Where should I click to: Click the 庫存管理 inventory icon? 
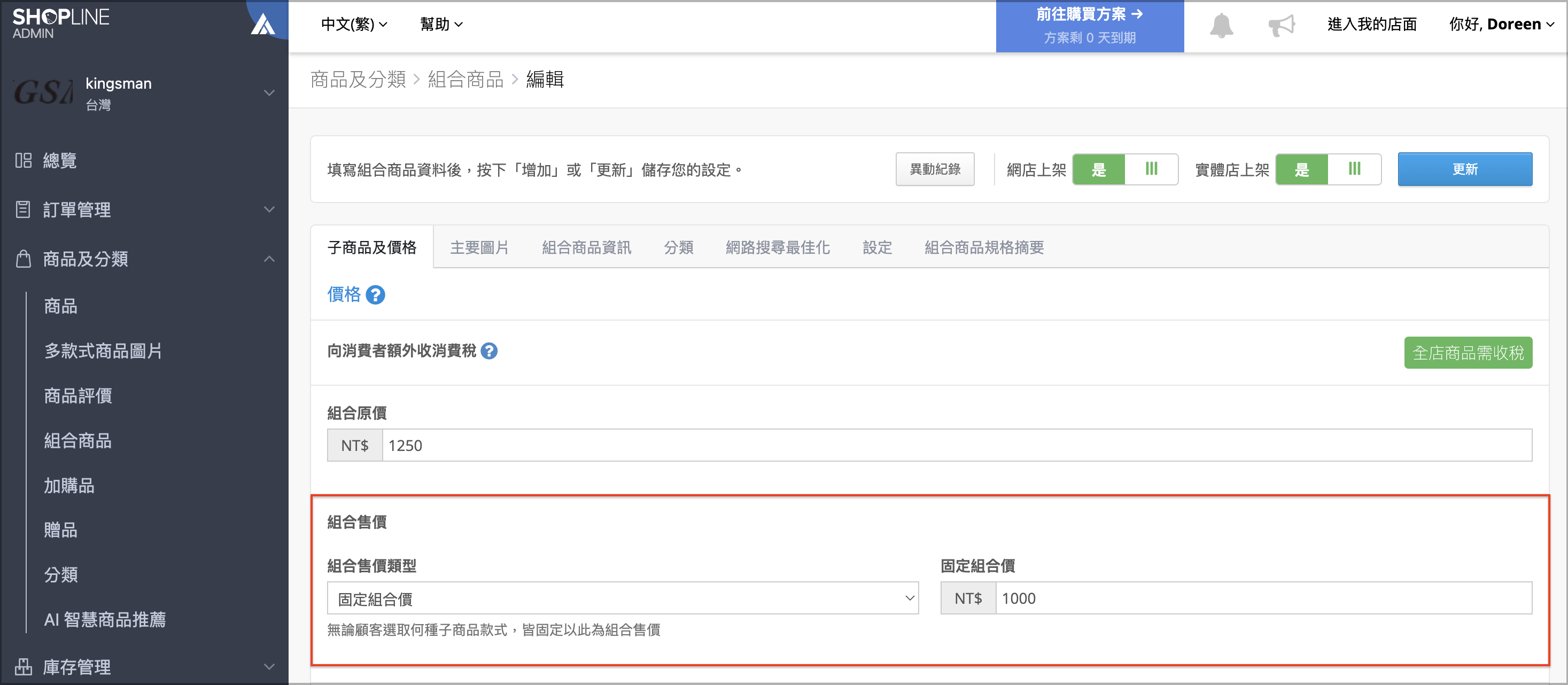[x=23, y=667]
